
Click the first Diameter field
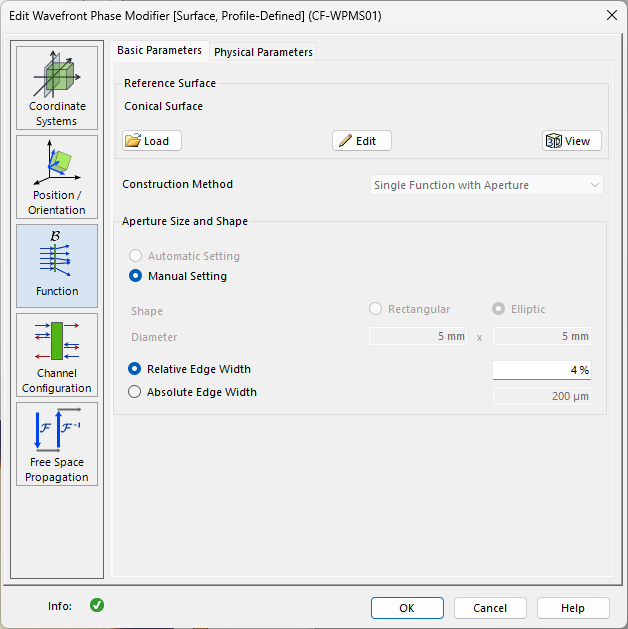click(418, 336)
